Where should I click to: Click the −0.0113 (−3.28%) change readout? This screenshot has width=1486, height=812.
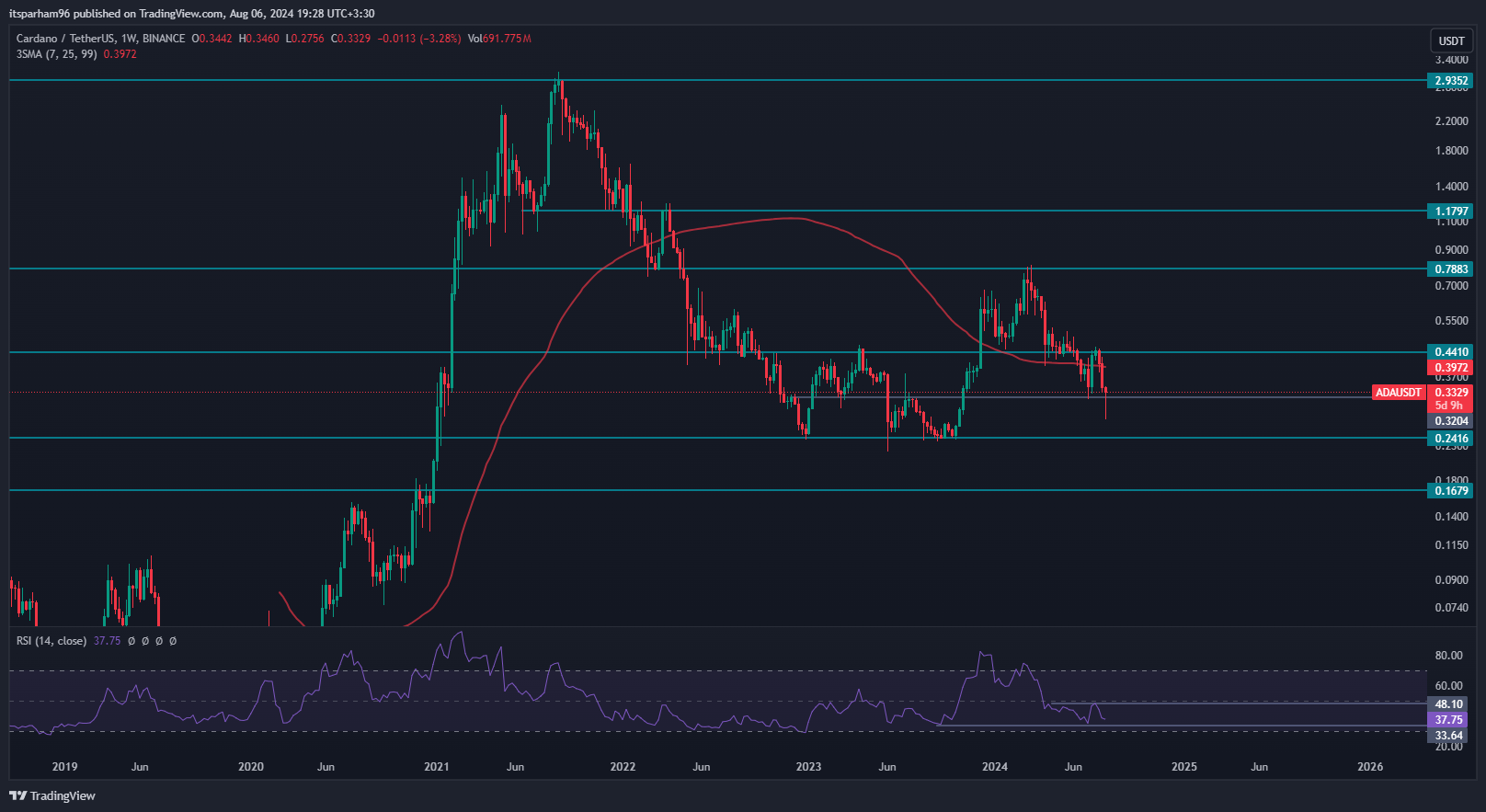[x=419, y=39]
